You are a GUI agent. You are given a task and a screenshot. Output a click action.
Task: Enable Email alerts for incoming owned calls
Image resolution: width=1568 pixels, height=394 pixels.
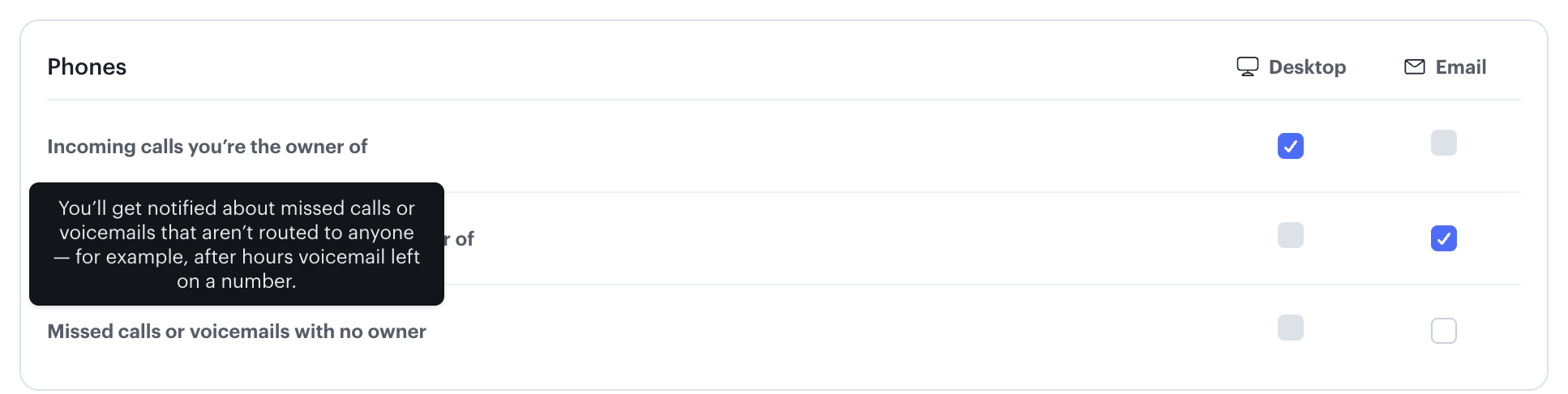pyautogui.click(x=1443, y=143)
